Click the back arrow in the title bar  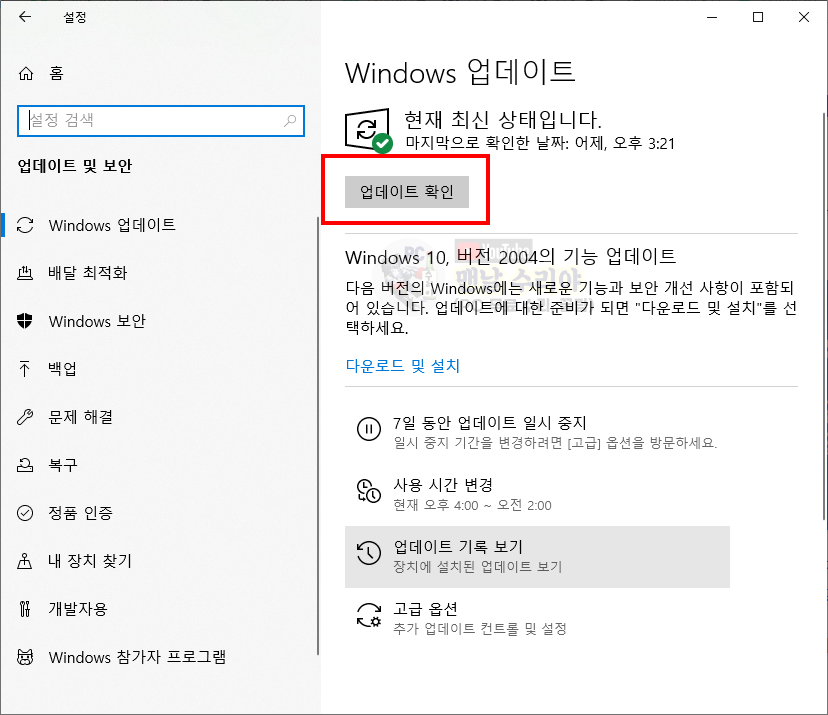tap(25, 17)
